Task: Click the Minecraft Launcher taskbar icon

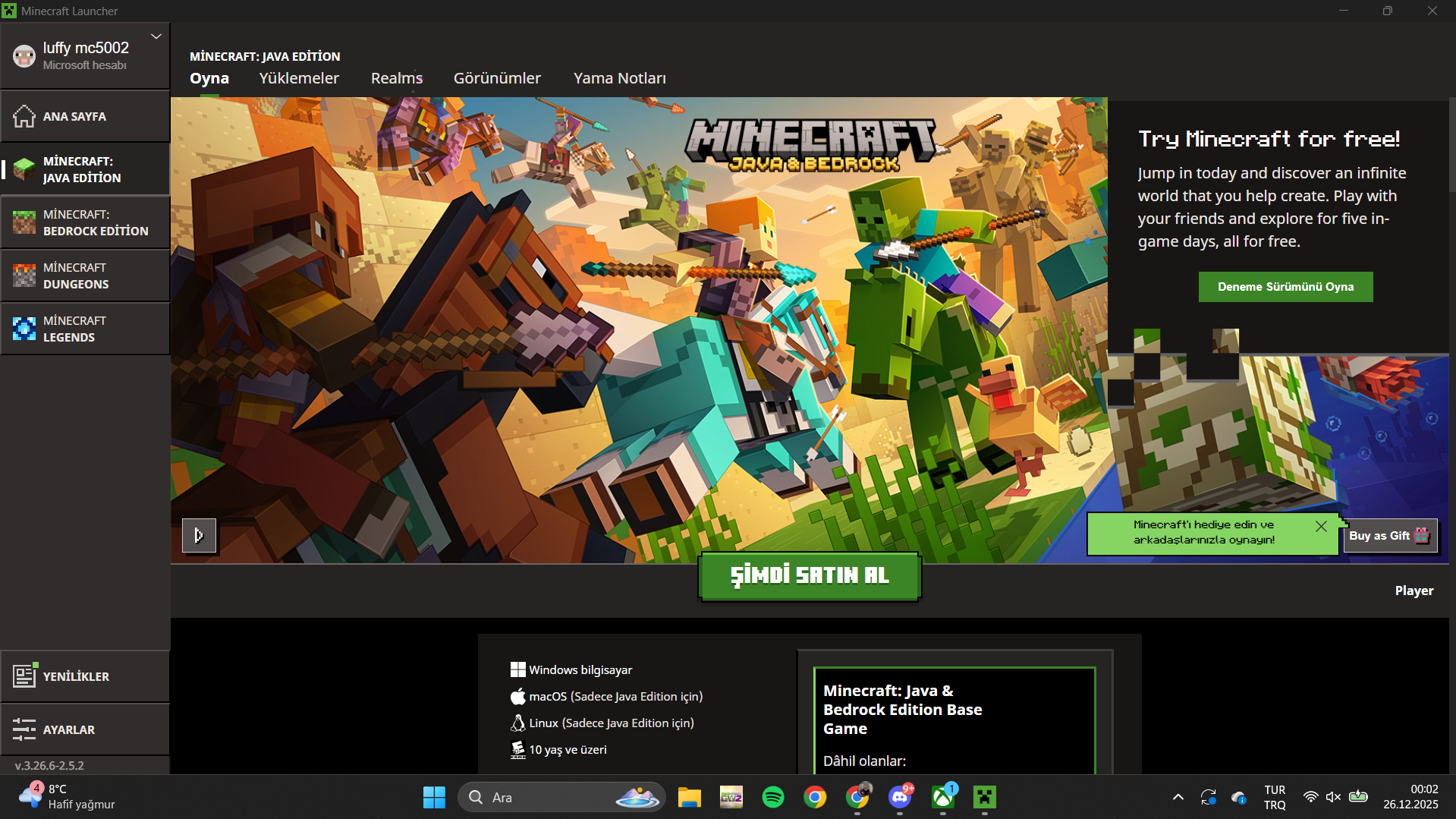Action: [984, 797]
